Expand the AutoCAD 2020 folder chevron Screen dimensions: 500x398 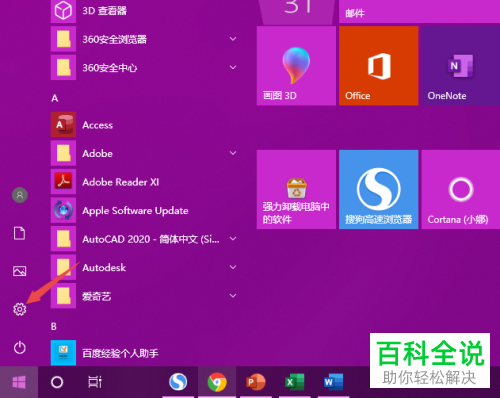point(233,239)
